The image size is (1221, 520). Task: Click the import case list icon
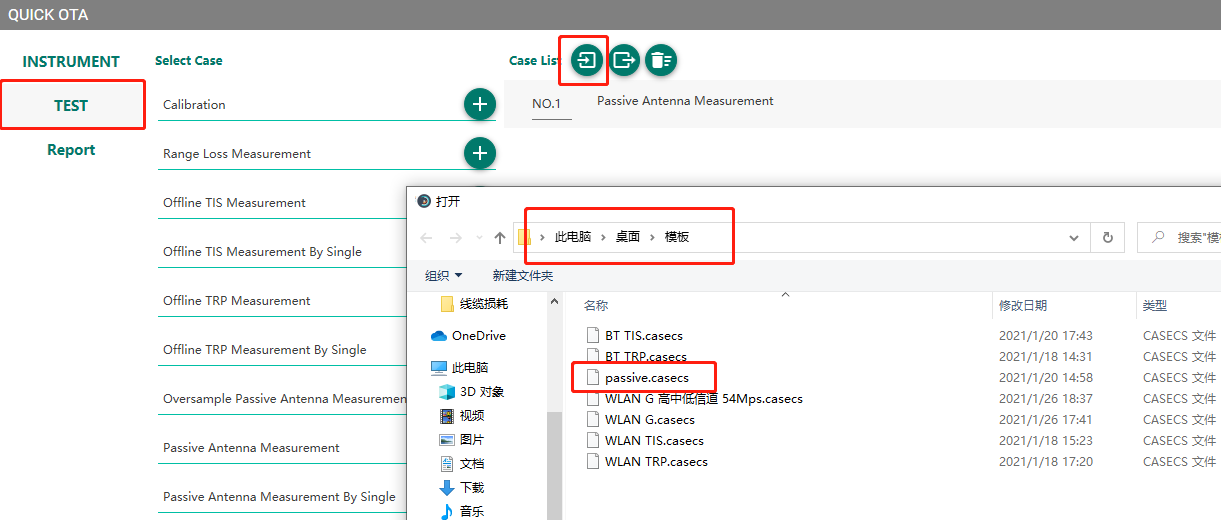[587, 60]
